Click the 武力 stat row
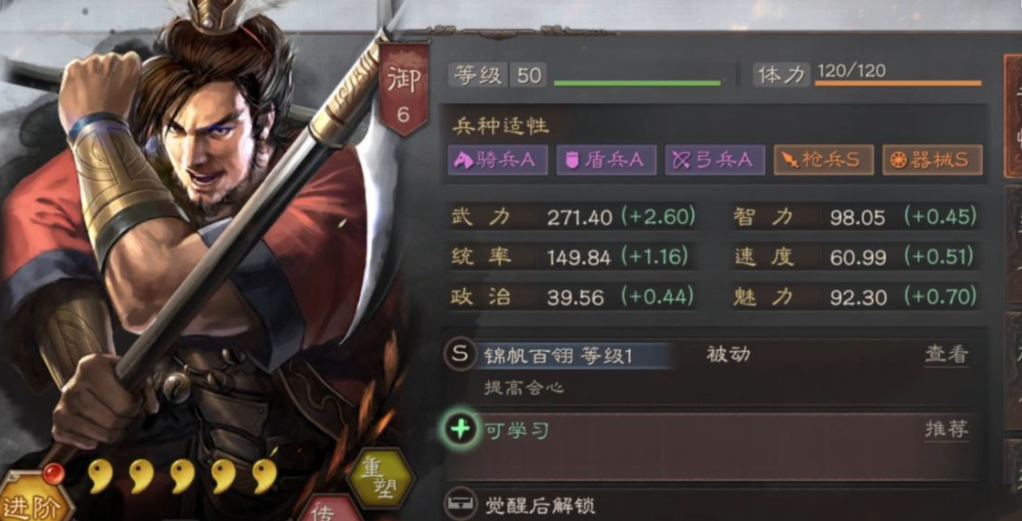Viewport: 1022px width, 521px height. [x=572, y=216]
